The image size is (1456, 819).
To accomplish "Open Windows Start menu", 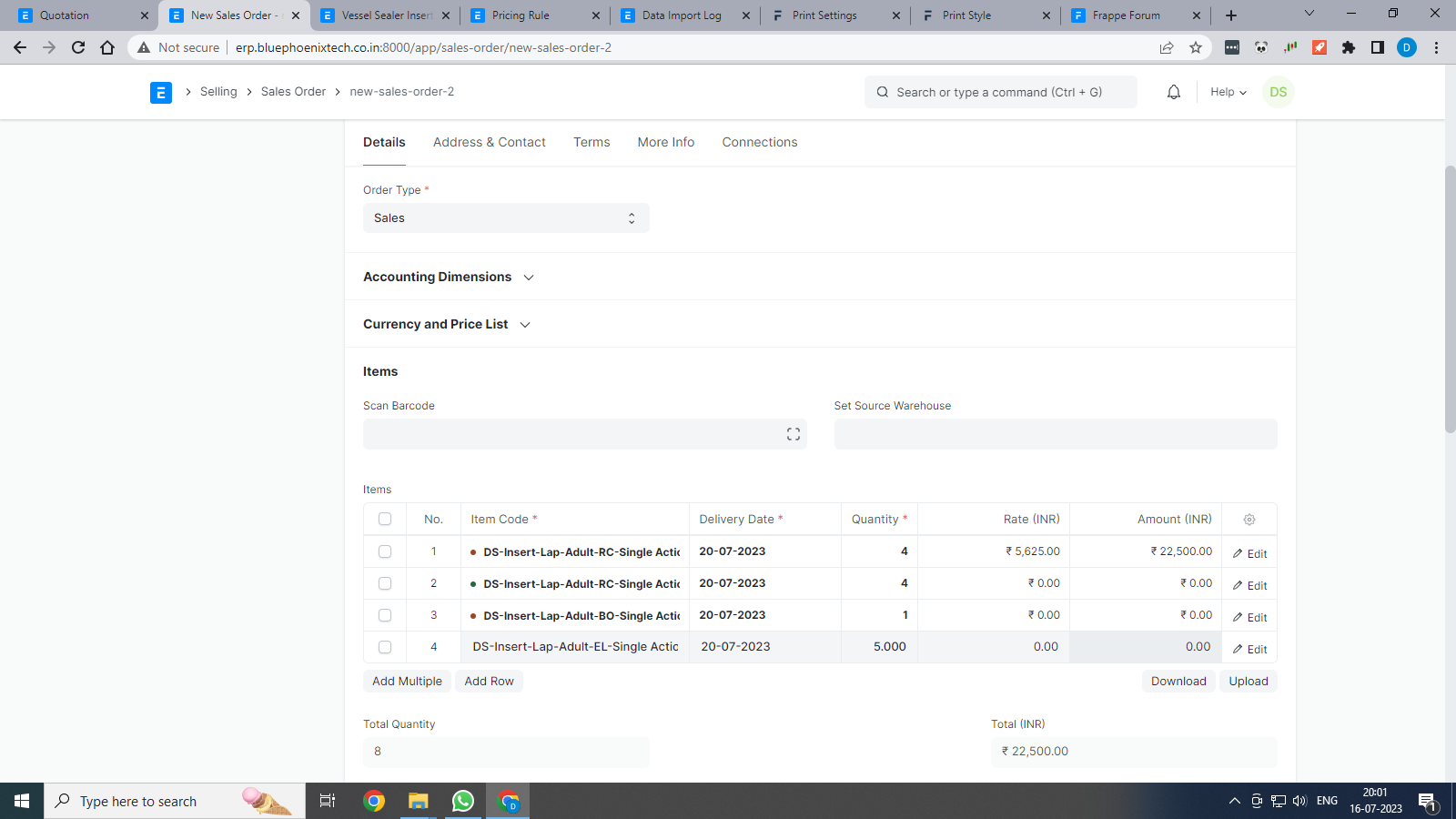I will click(x=22, y=801).
